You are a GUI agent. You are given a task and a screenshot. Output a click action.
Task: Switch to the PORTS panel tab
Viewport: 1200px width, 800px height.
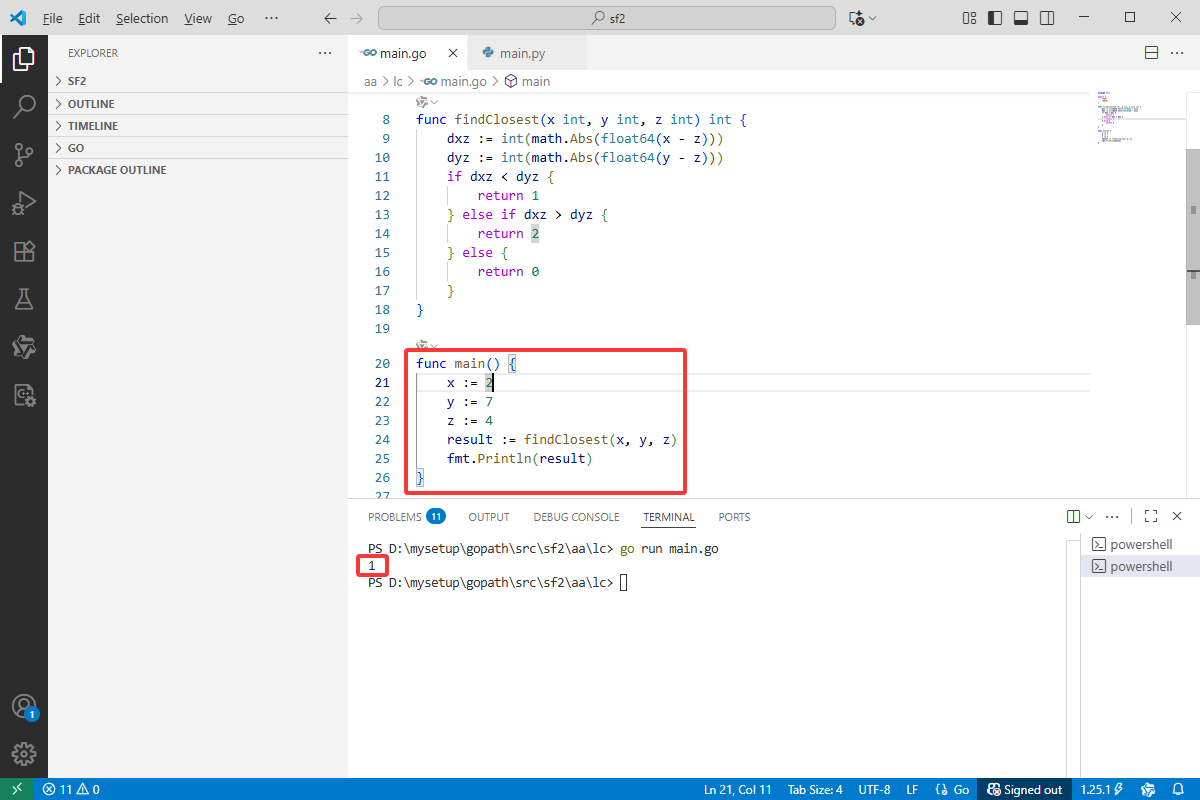click(x=734, y=517)
